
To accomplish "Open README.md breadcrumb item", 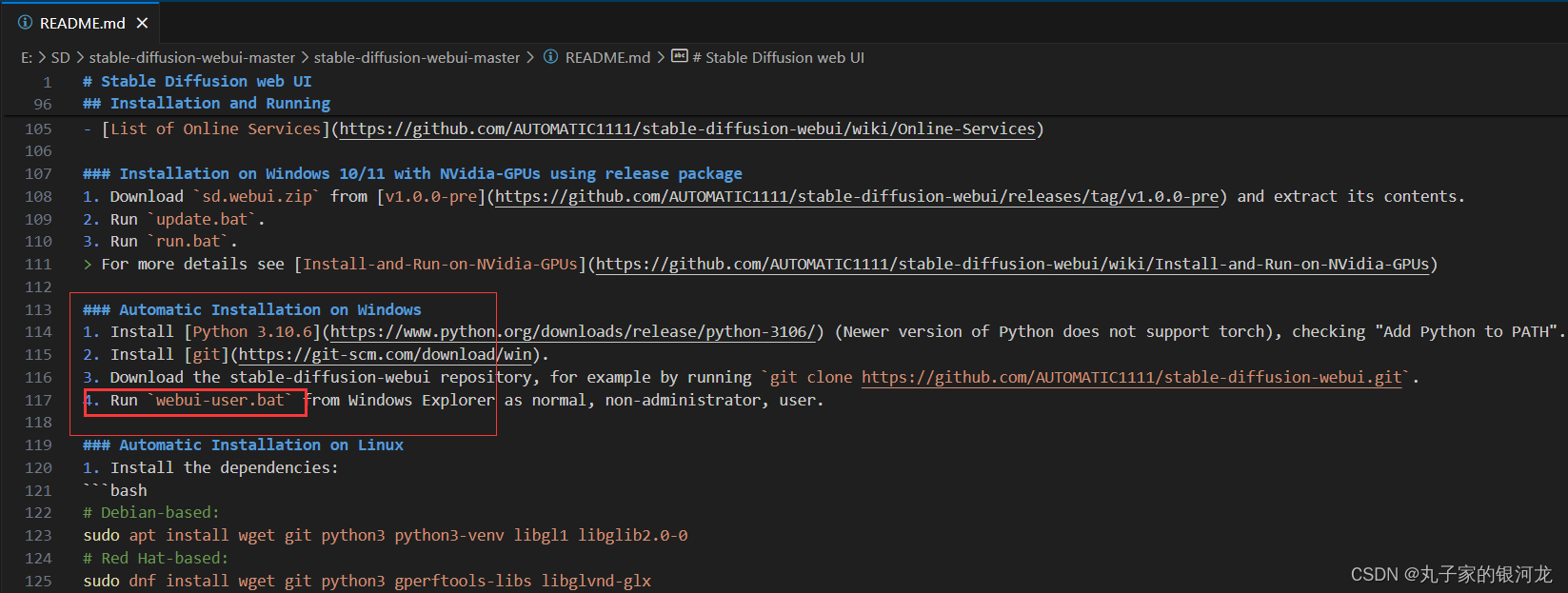I will click(607, 57).
